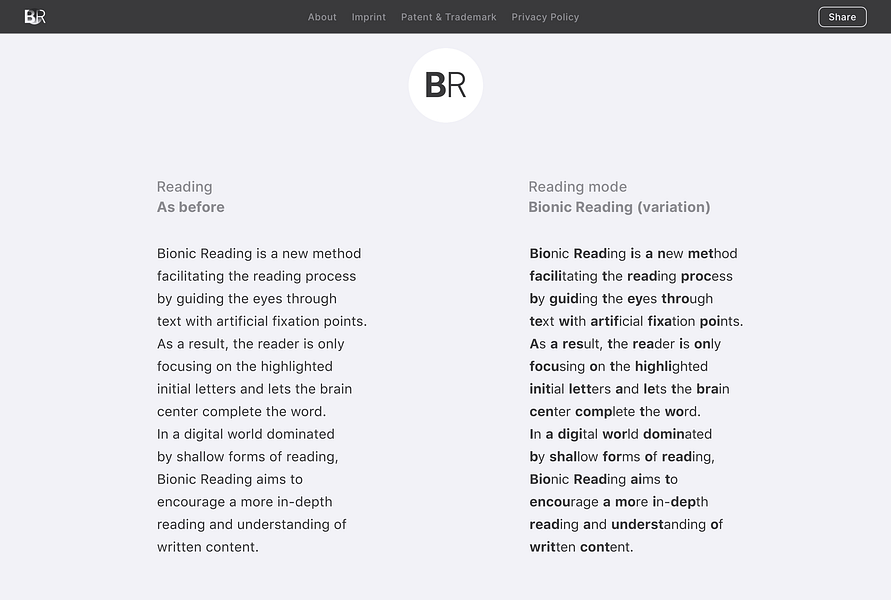Click the gray 'Reading' label above the left column
The image size is (891, 600).
click(x=184, y=186)
